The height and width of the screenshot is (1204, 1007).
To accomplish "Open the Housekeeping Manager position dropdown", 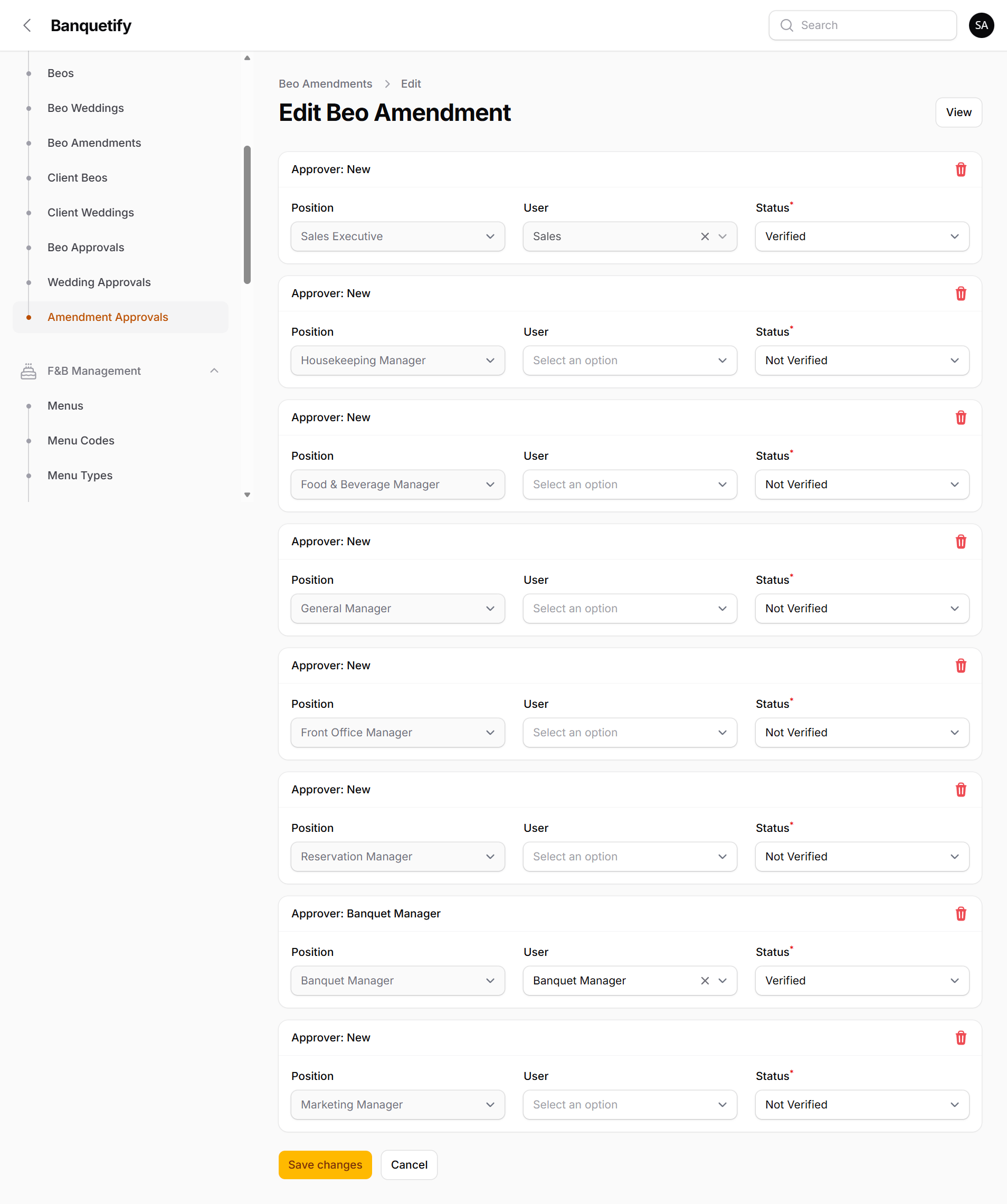I will (x=397, y=360).
